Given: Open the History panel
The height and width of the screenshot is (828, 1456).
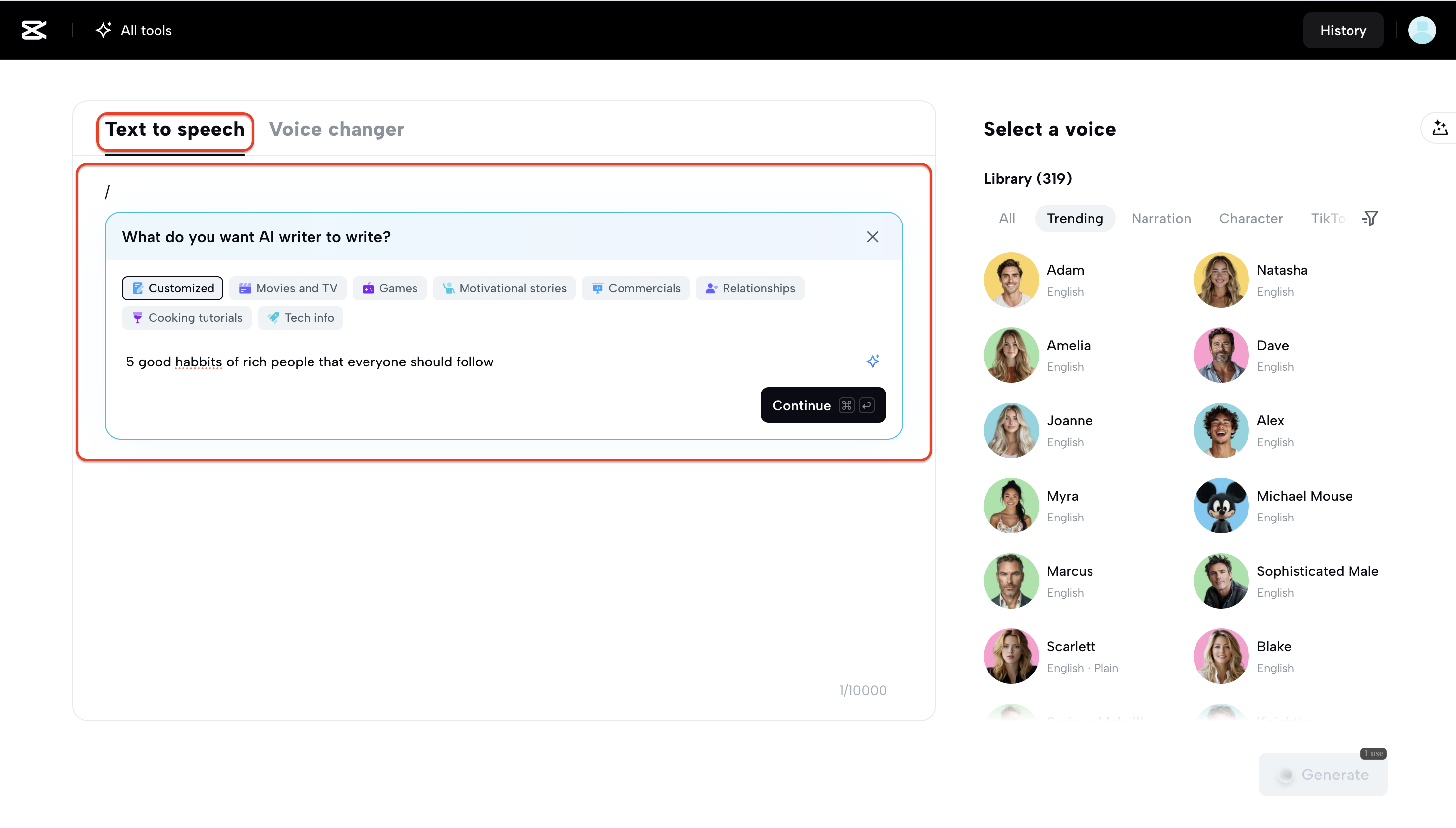Looking at the screenshot, I should (1342, 30).
